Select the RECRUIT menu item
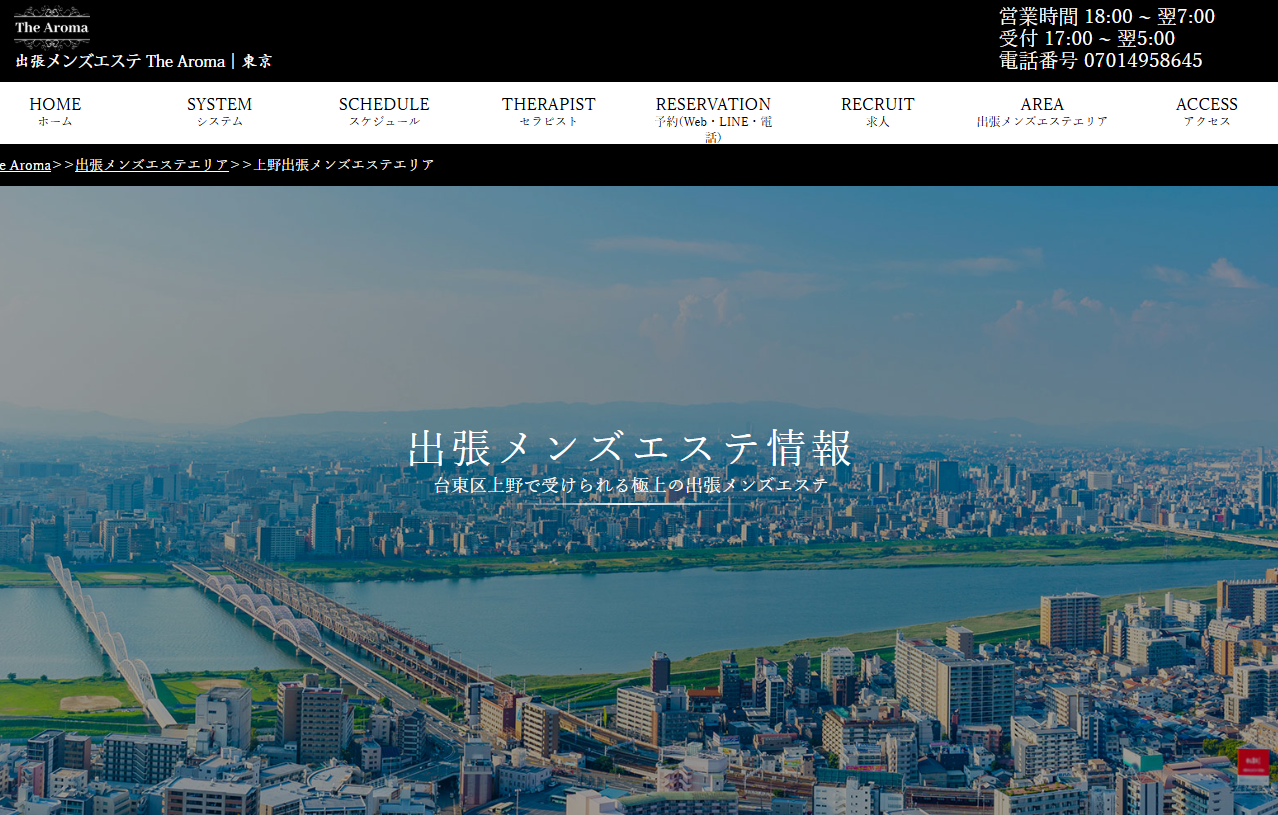 click(877, 111)
